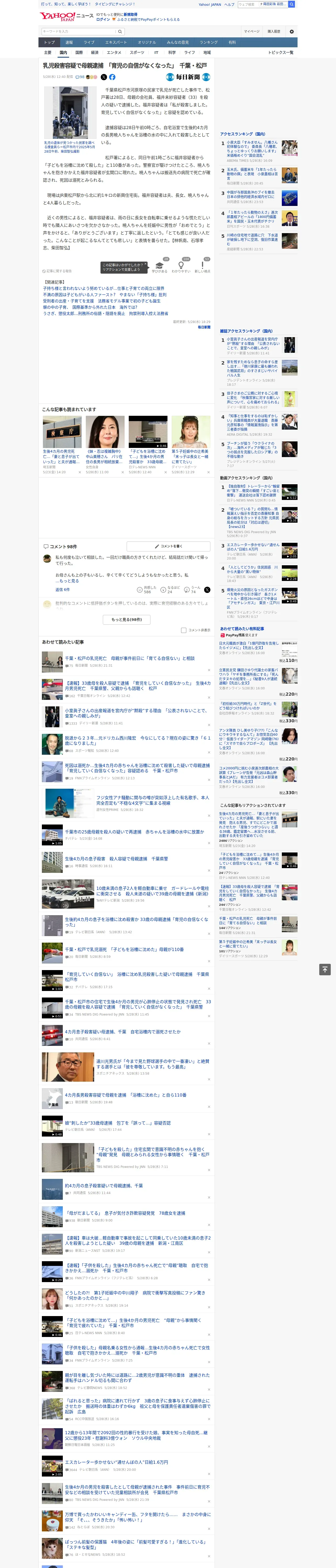Open ranking item 3 中国が与那国島沖 article
The width and height of the screenshot is (336, 1568).
pos(251,195)
